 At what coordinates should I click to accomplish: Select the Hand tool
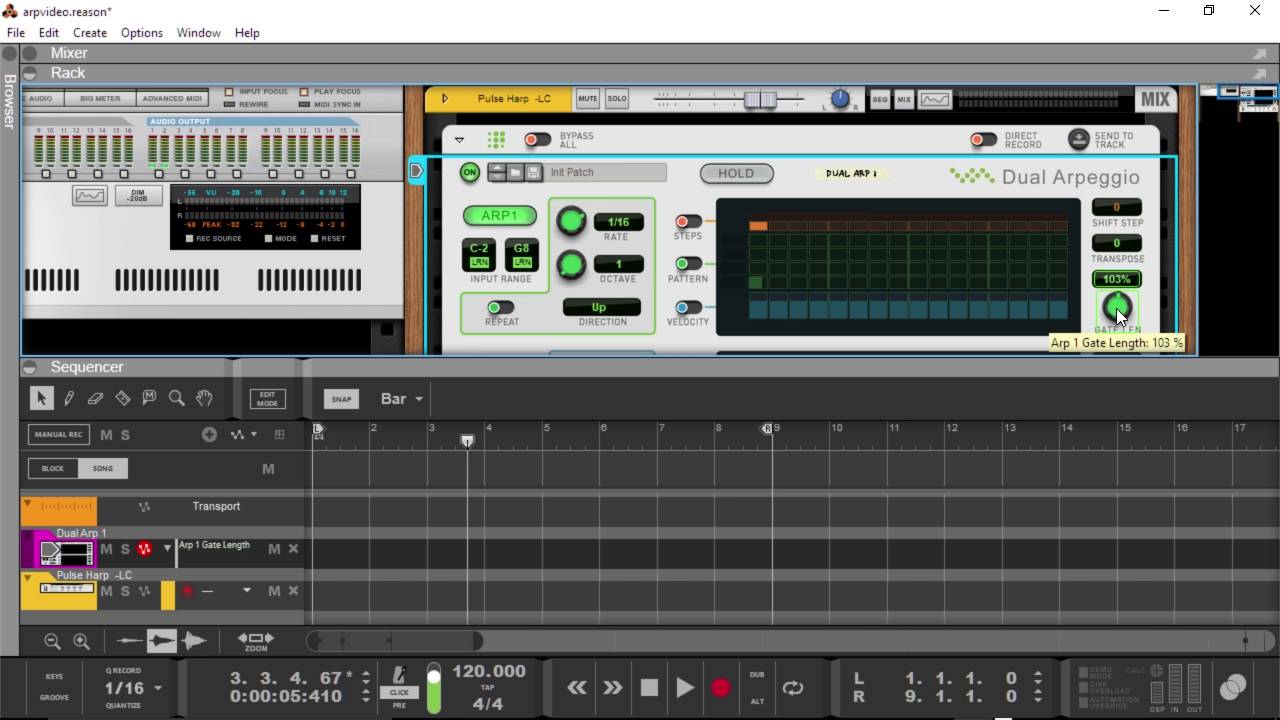click(x=204, y=398)
